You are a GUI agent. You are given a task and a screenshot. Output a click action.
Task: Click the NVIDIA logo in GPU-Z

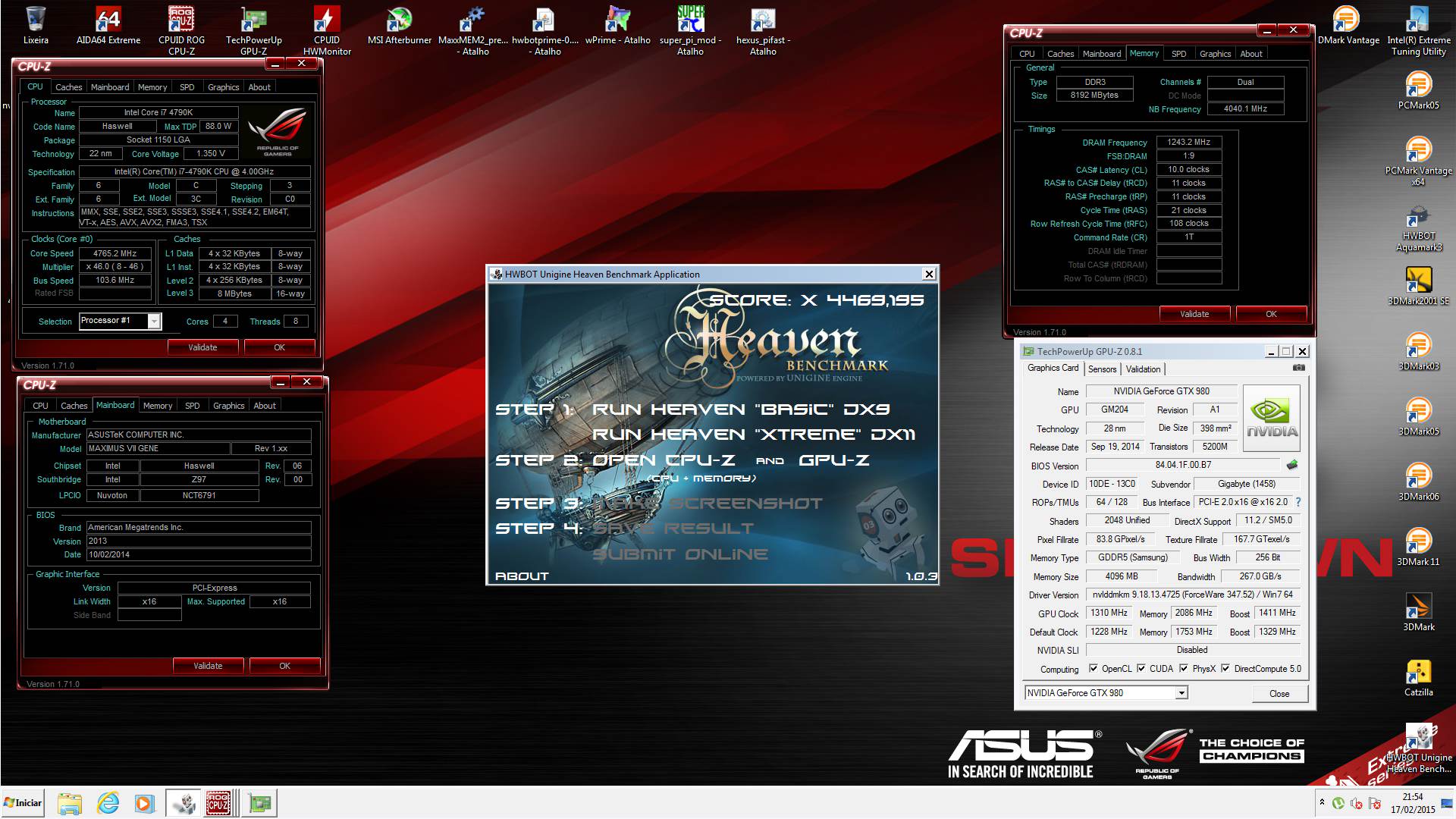[x=1272, y=418]
